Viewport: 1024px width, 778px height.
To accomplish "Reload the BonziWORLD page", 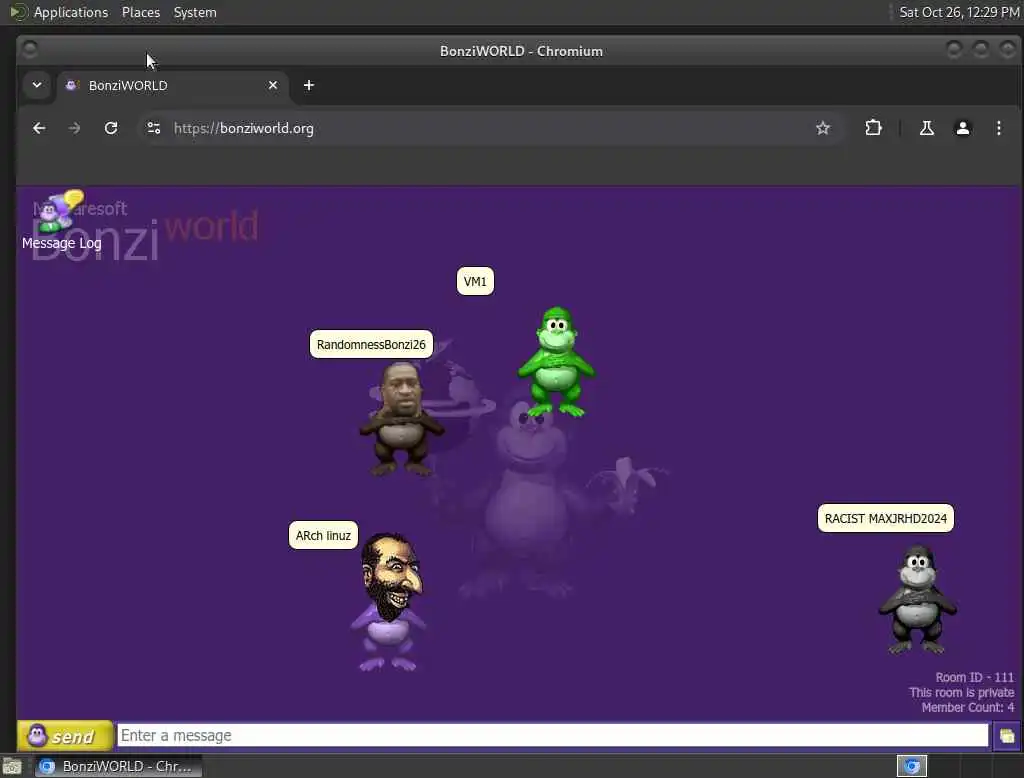I will [x=111, y=128].
